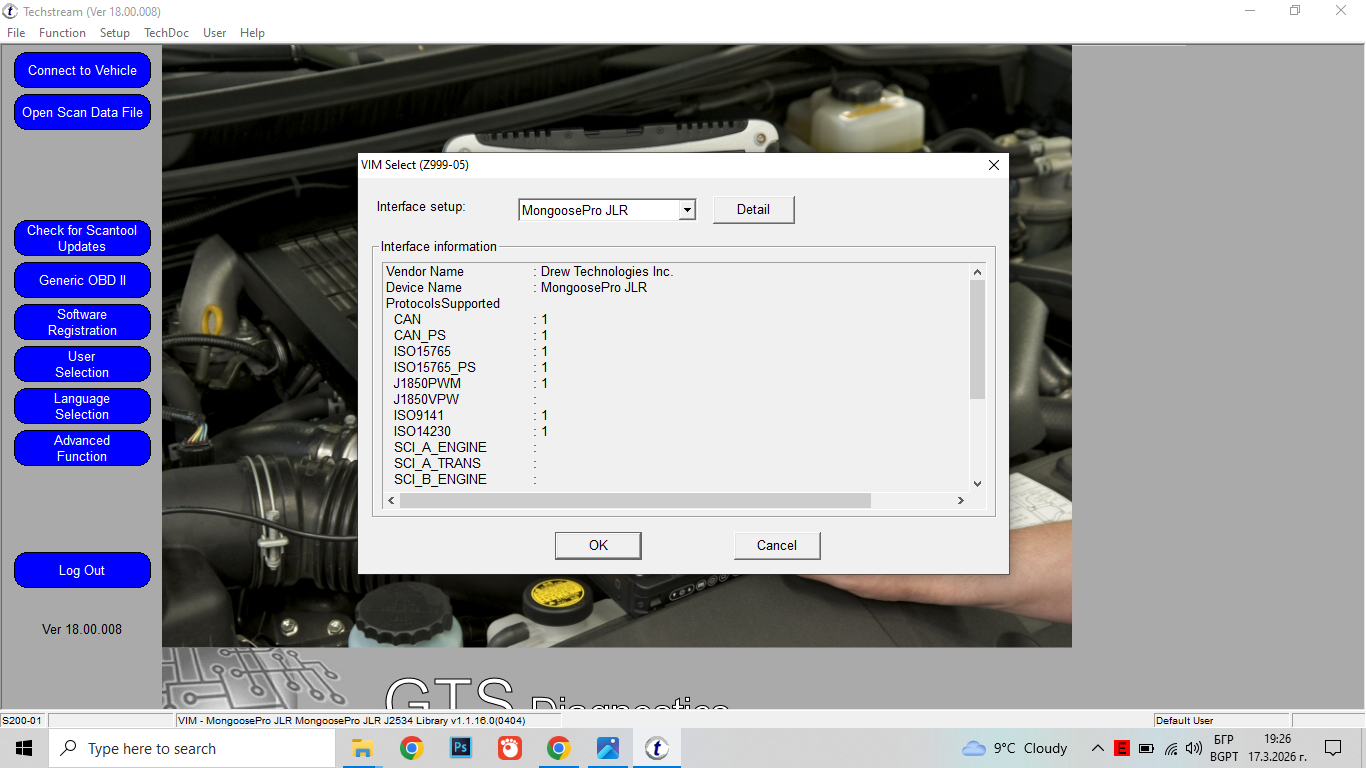Open the notification center icon
1366x768 pixels.
[1332, 748]
